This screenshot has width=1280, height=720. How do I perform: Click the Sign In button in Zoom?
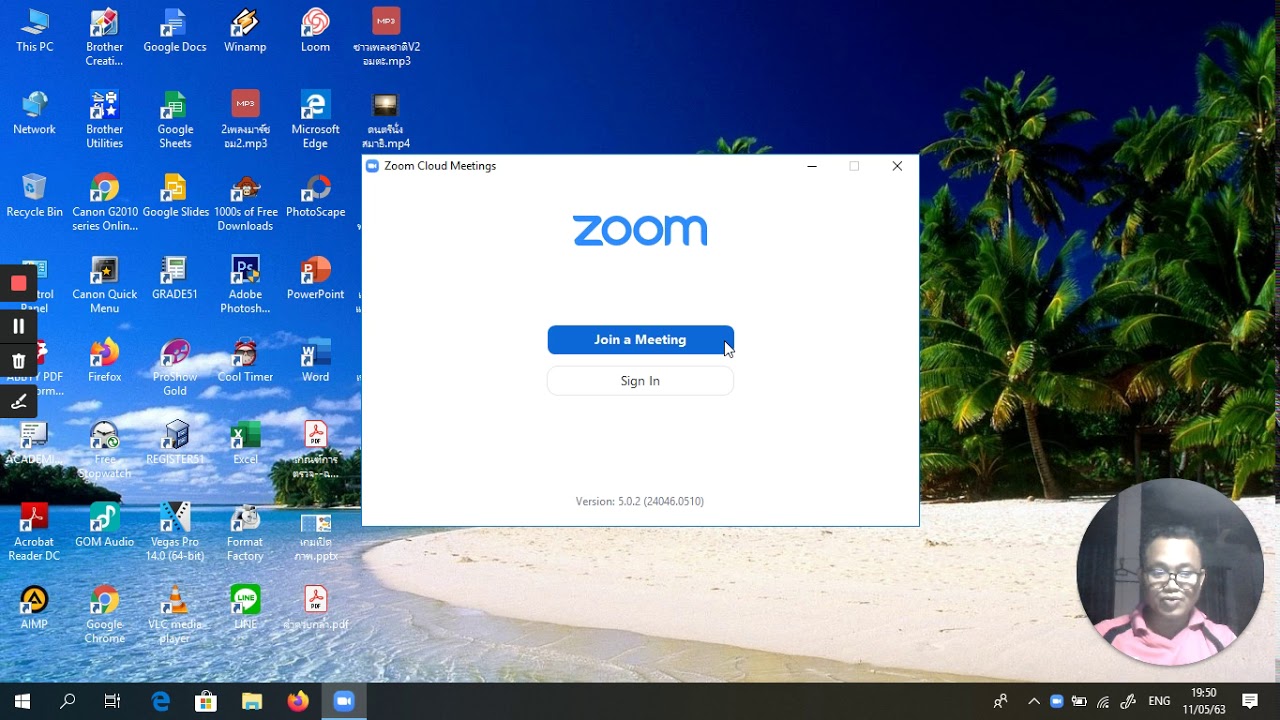point(640,381)
